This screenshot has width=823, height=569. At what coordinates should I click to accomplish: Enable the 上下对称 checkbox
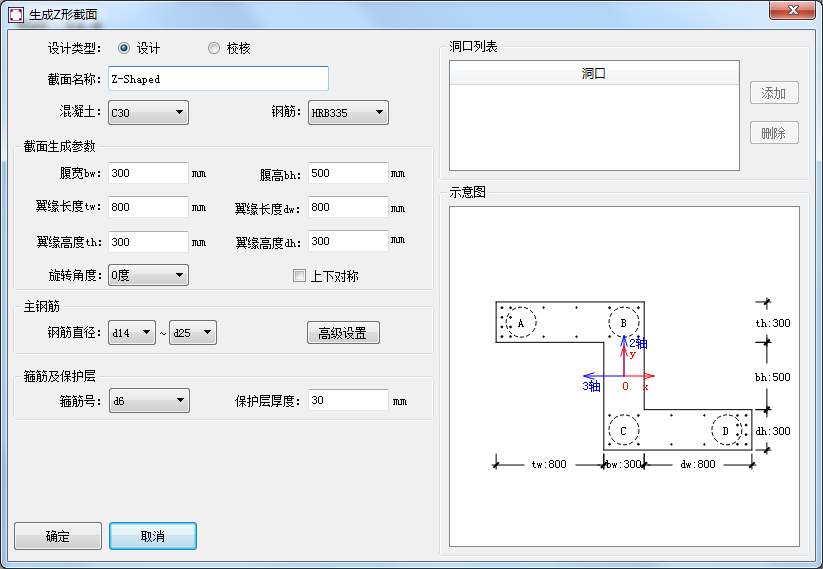pyautogui.click(x=299, y=276)
